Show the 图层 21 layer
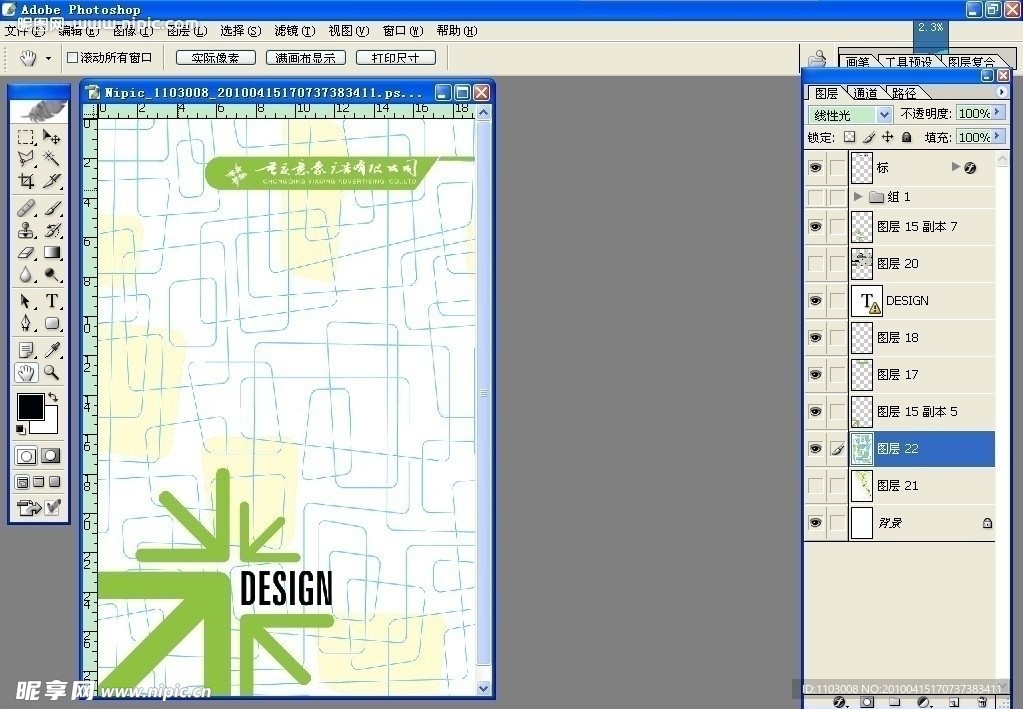Viewport: 1023px width, 709px height. 816,485
